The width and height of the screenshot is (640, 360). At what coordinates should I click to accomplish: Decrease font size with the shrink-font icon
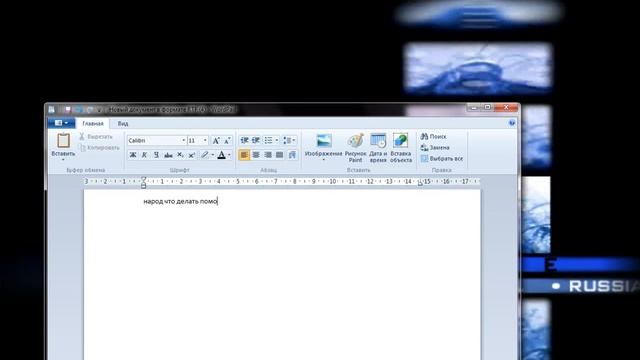tap(228, 140)
